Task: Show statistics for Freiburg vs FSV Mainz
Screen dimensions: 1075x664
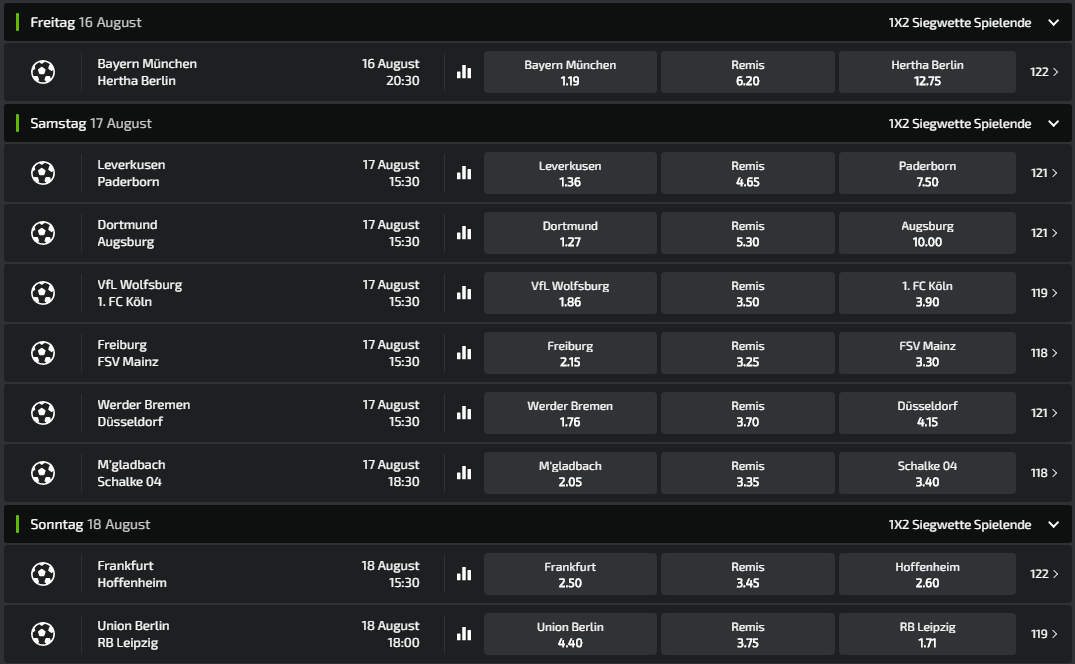Action: (464, 353)
